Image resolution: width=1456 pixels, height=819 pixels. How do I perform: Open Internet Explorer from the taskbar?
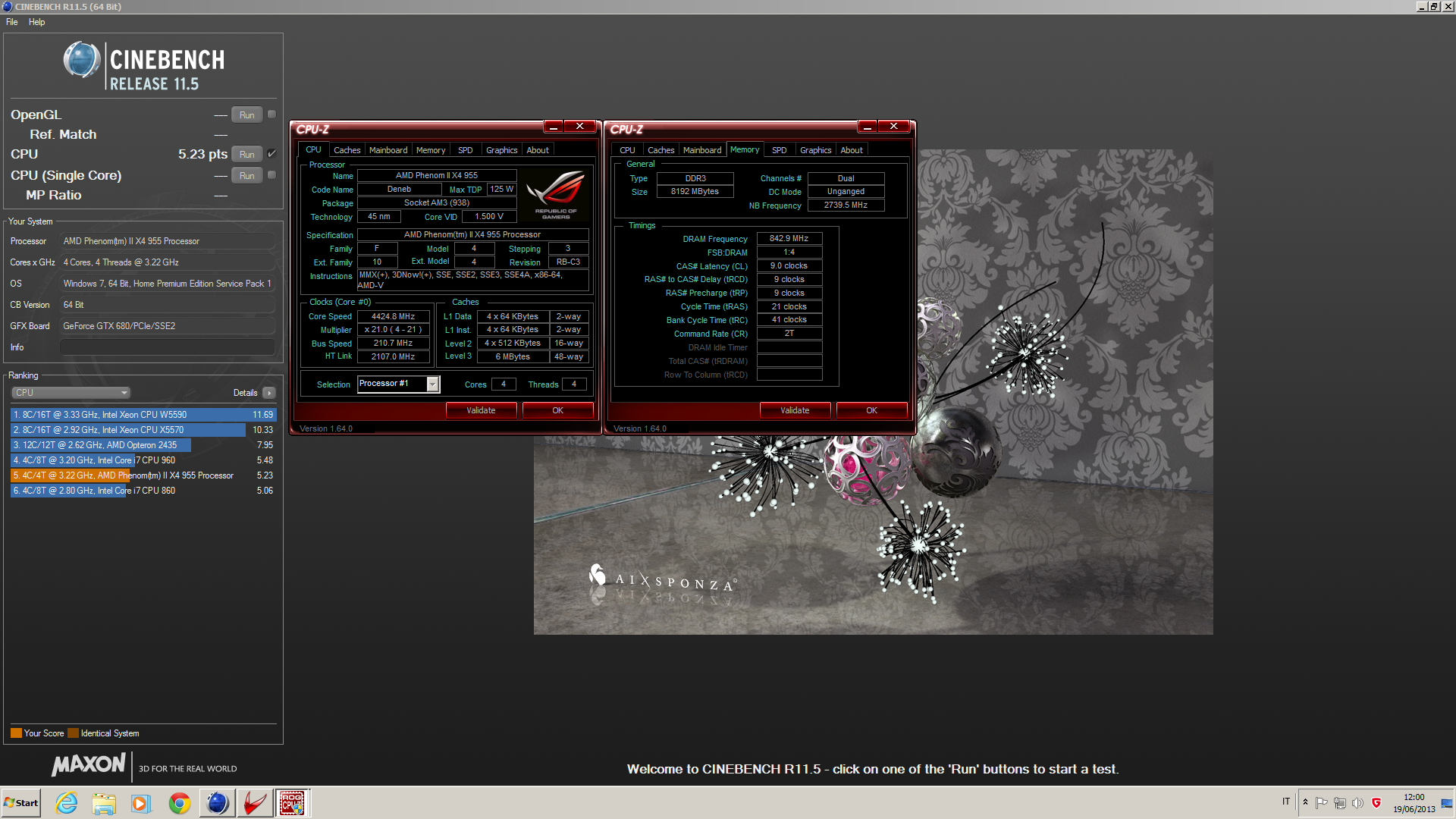(67, 803)
